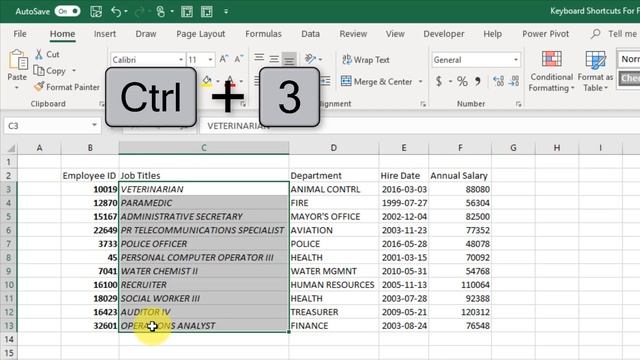Click Employee ID 22649
This screenshot has width=640, height=360.
point(90,230)
